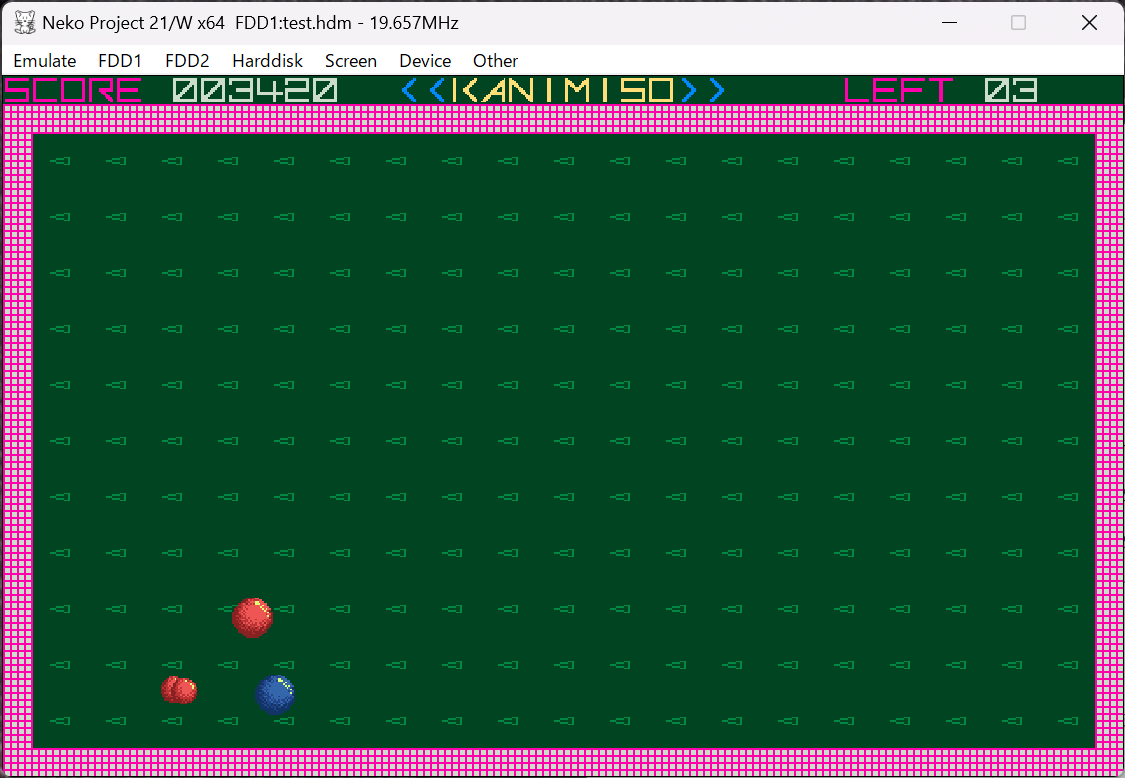
Task: Click the Neko Project cat icon in title bar
Action: click(24, 23)
